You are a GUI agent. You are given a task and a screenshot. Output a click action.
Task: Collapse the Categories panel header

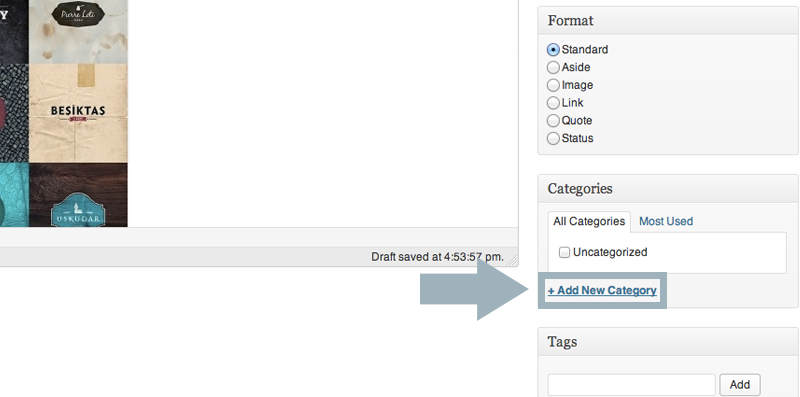pyautogui.click(x=668, y=189)
